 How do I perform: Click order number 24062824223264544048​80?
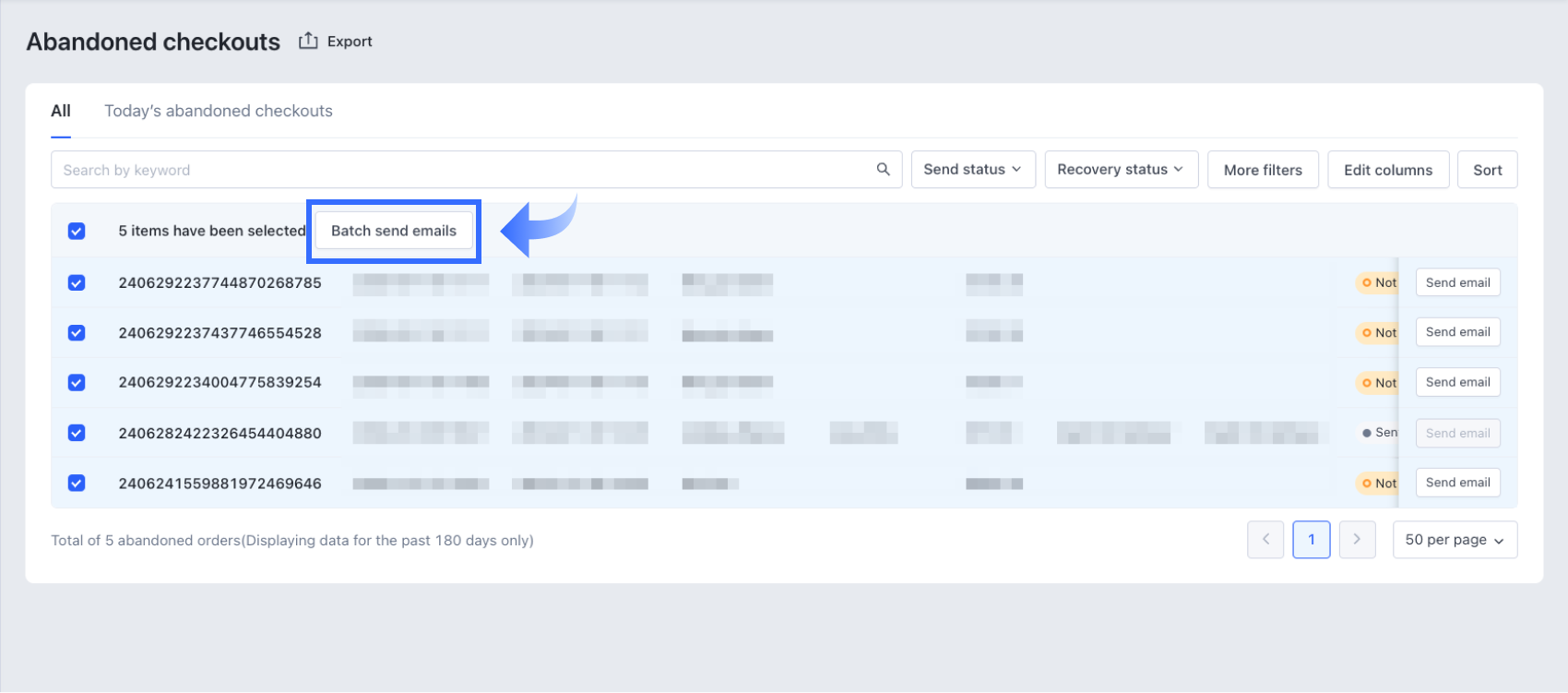click(220, 433)
